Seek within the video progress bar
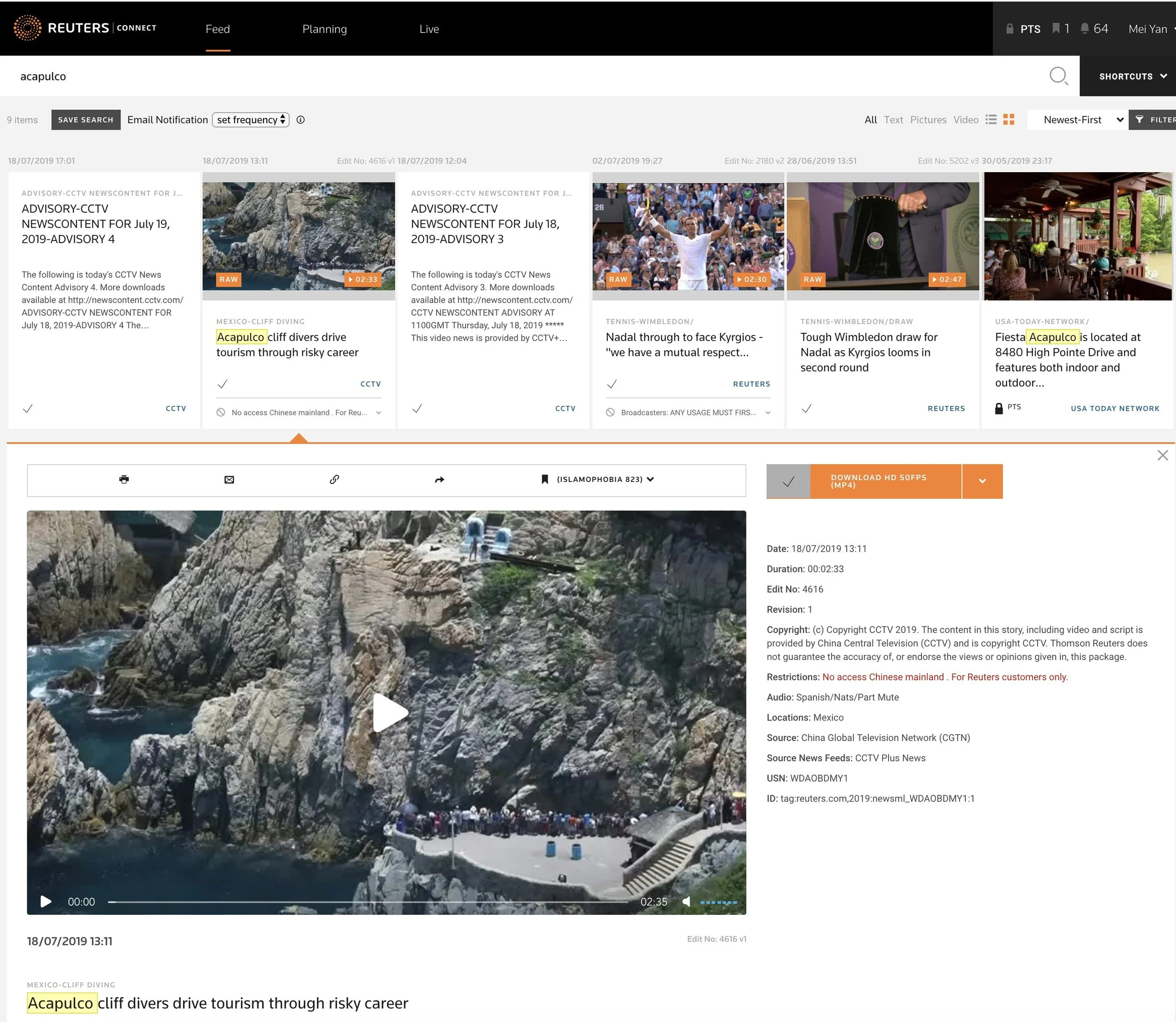Viewport: 1176px width, 1022px height. (368, 902)
